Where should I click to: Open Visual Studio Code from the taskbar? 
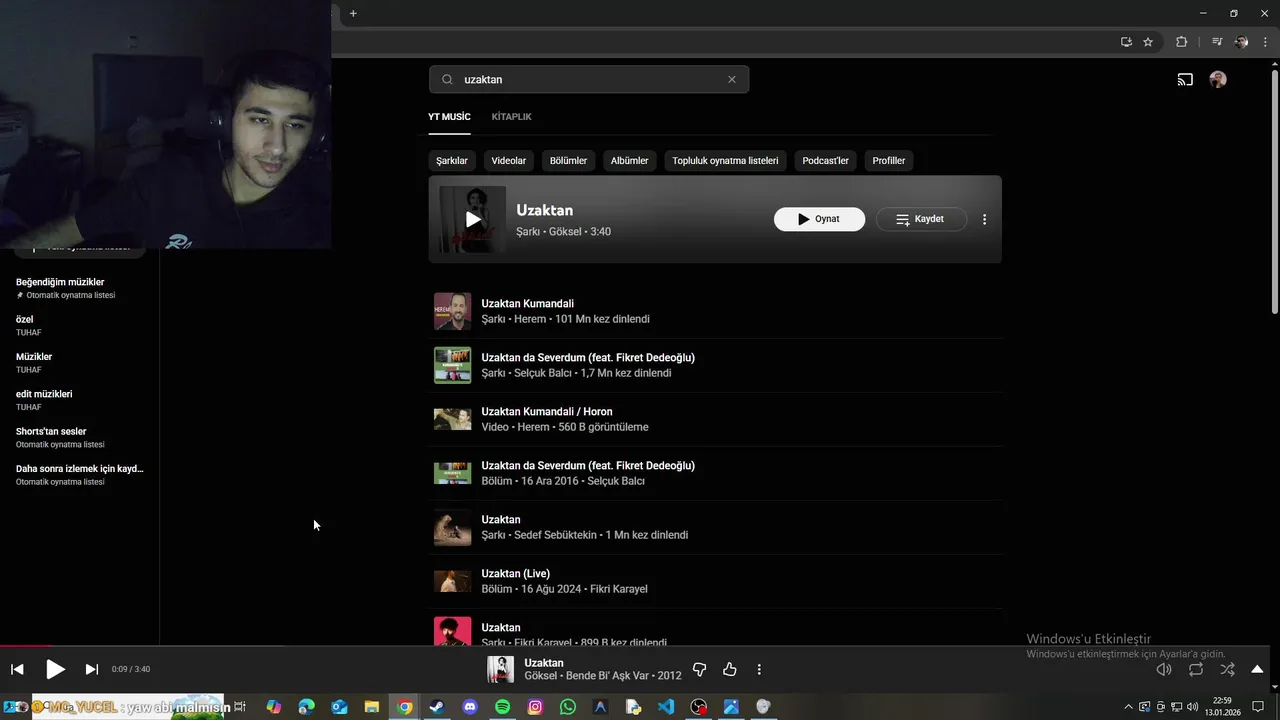666,707
